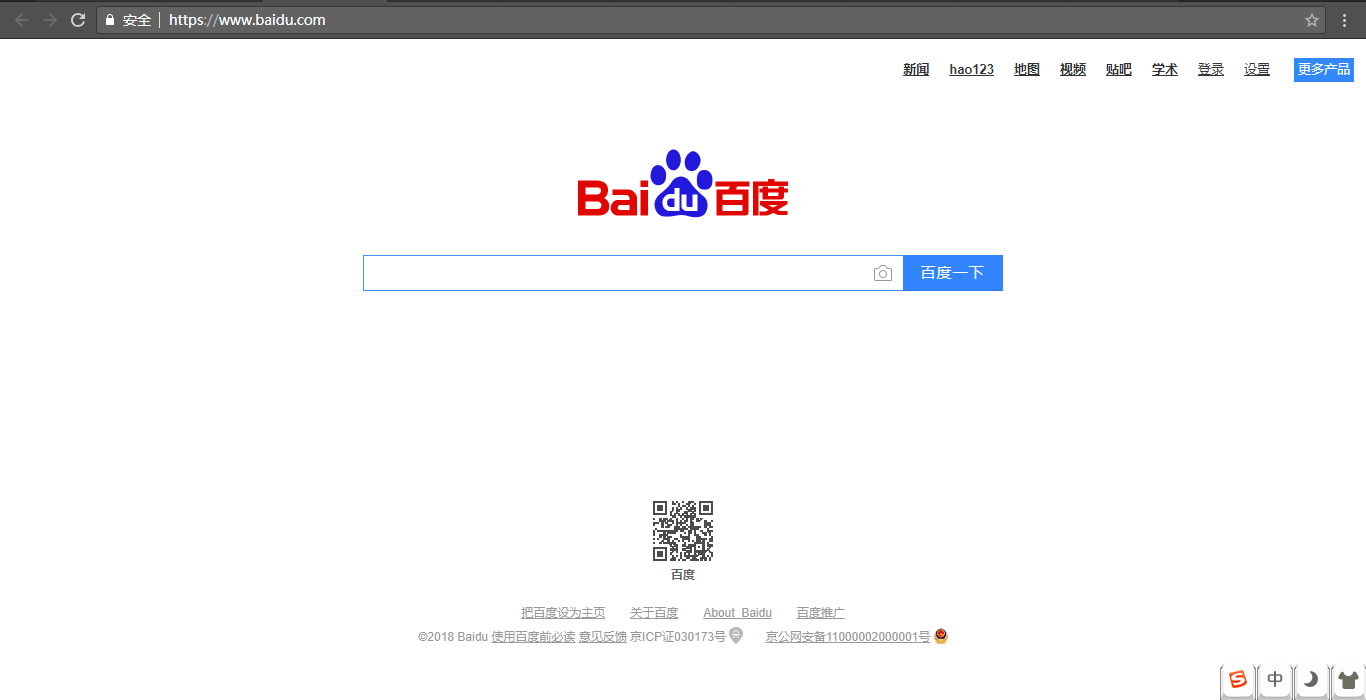Click ©2018 Baidu copyright text
Screen dimensions: 1366x700
(453, 637)
